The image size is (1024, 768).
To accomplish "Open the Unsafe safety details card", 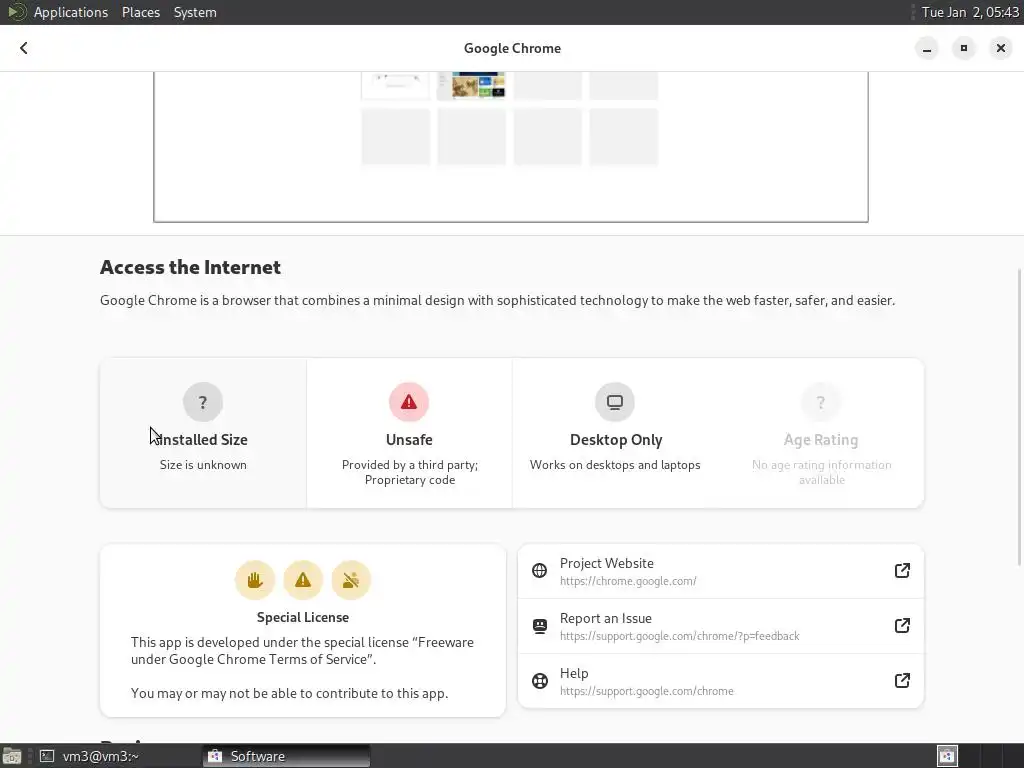I will 409,433.
